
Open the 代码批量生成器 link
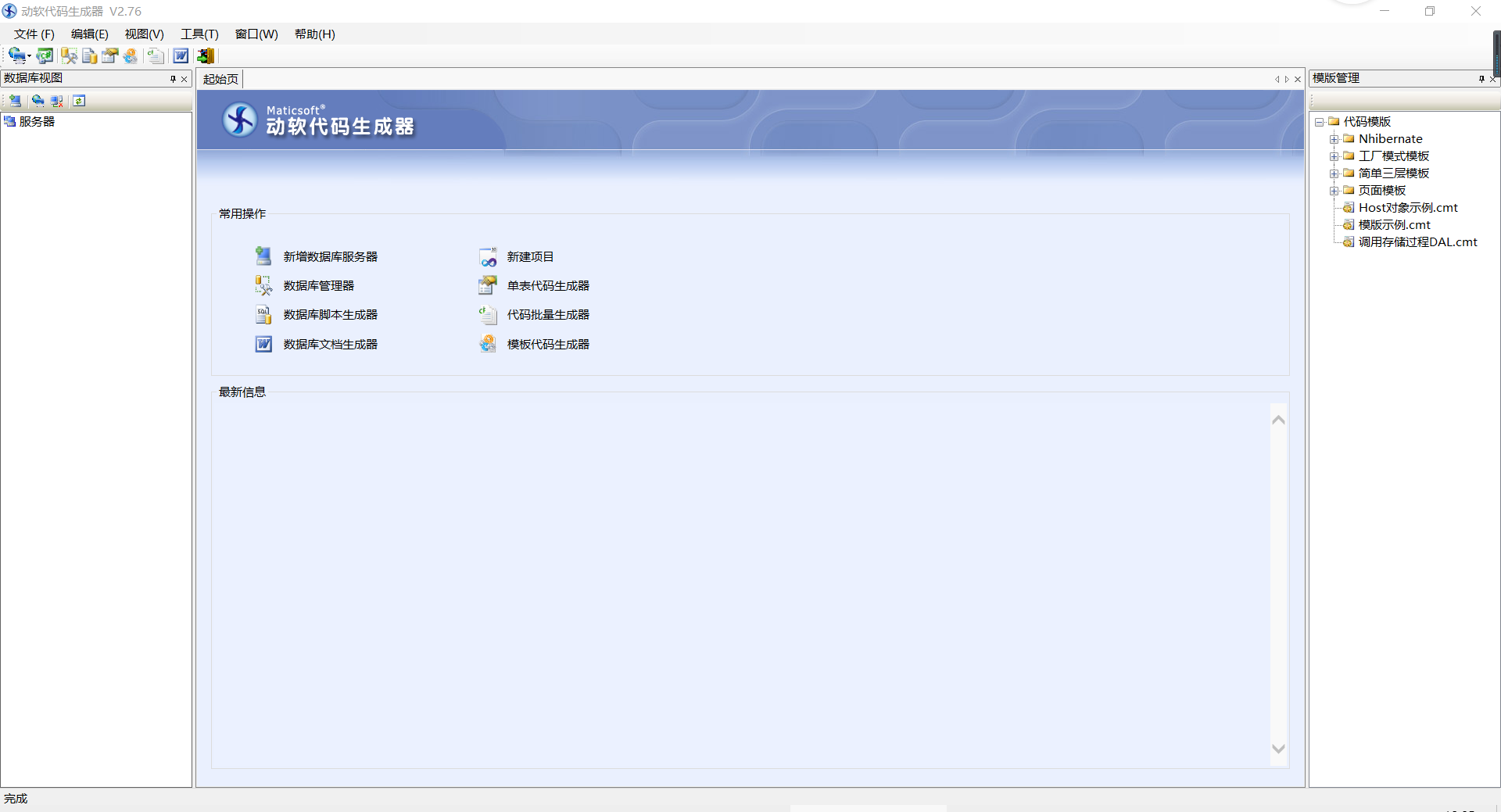548,314
